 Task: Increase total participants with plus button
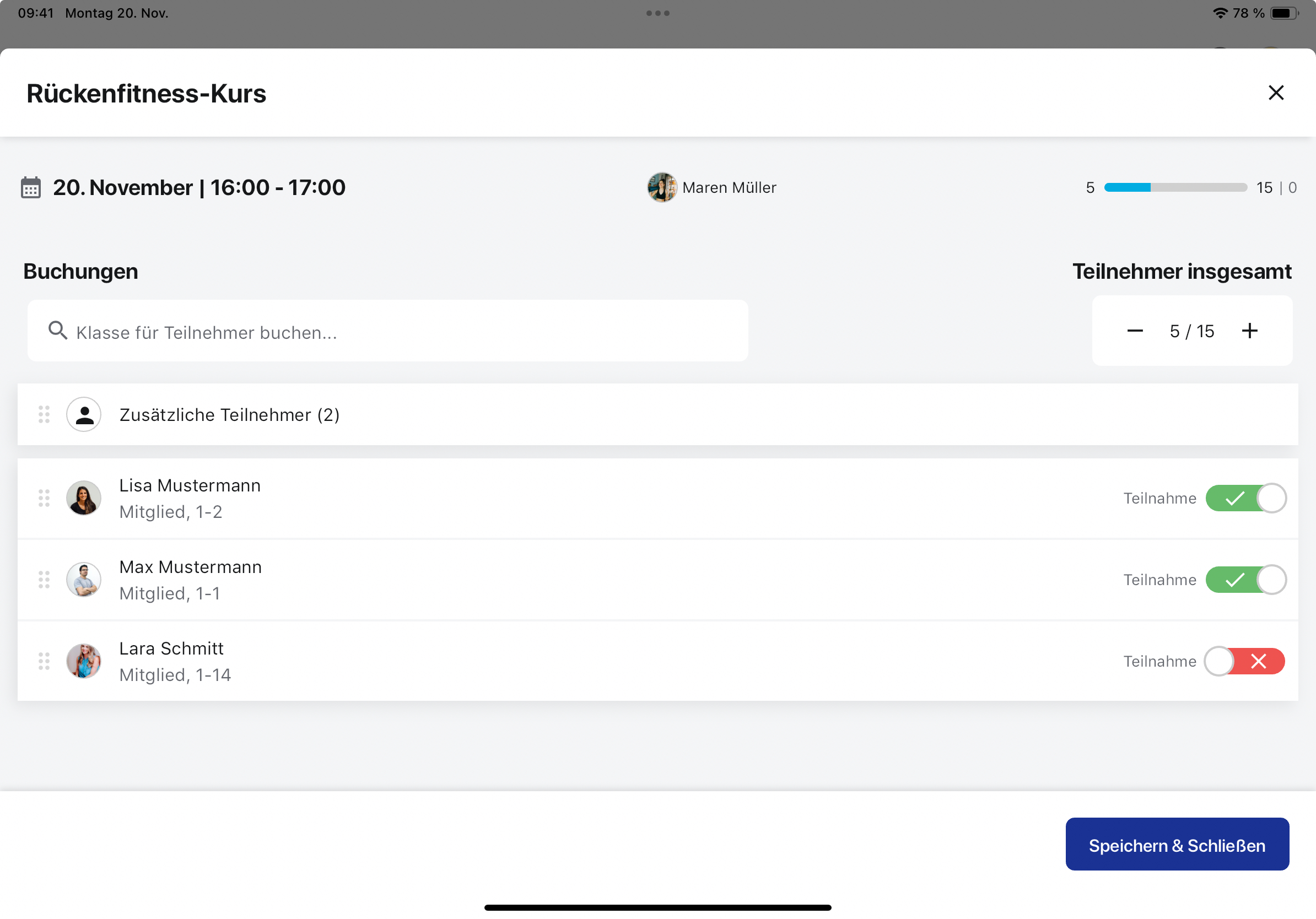[x=1249, y=331]
